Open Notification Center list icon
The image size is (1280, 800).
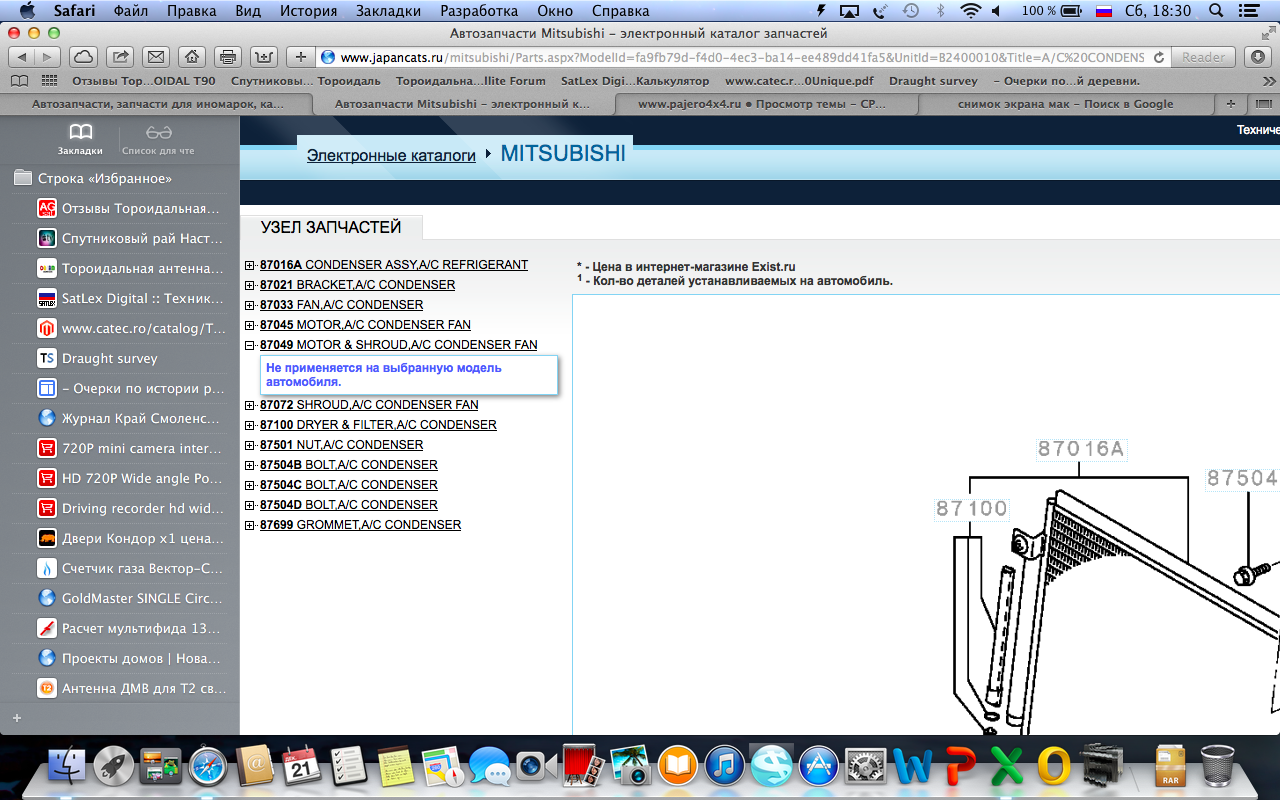1251,11
